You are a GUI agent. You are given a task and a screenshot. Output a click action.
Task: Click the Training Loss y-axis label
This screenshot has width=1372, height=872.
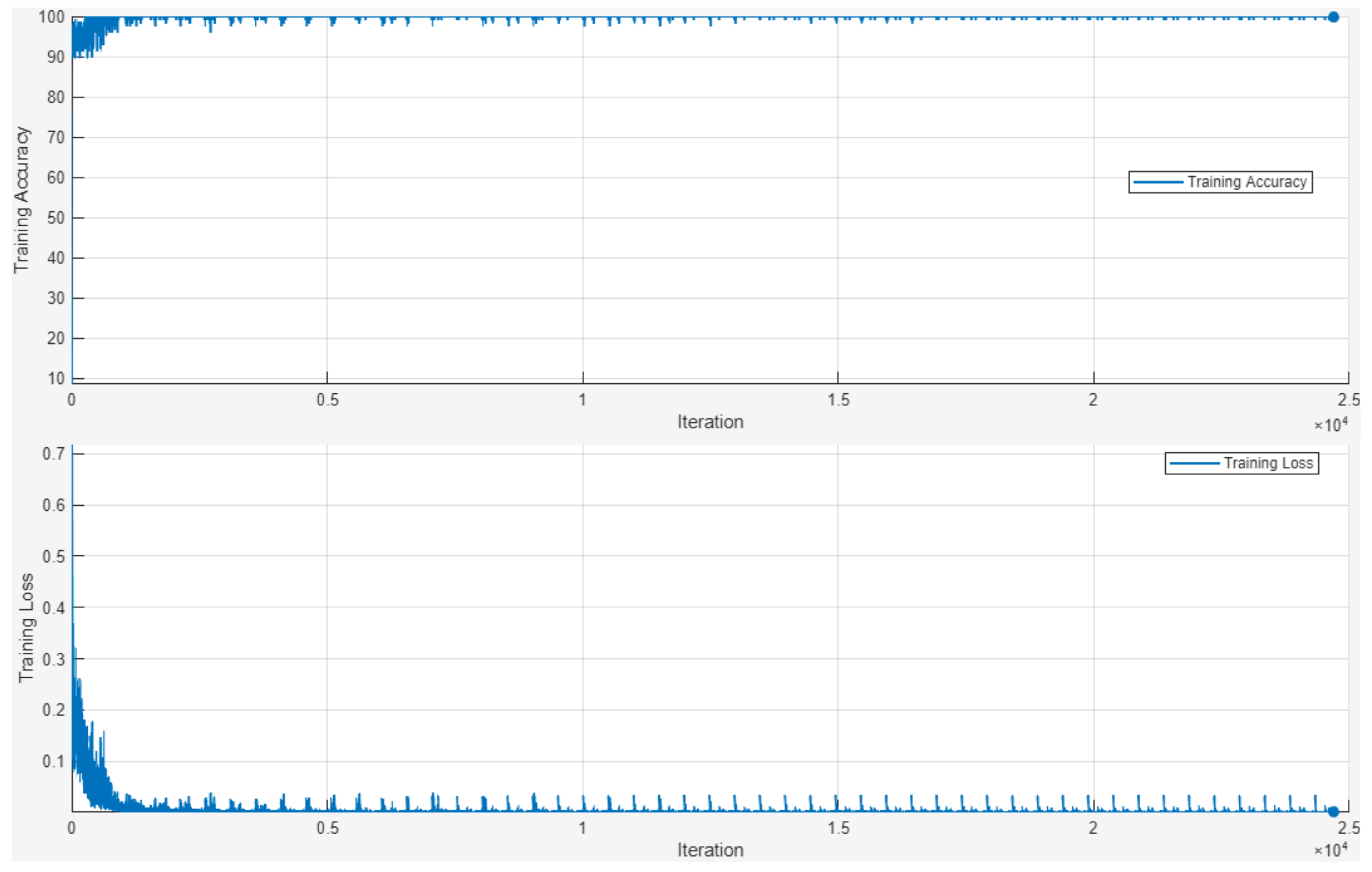(x=26, y=628)
